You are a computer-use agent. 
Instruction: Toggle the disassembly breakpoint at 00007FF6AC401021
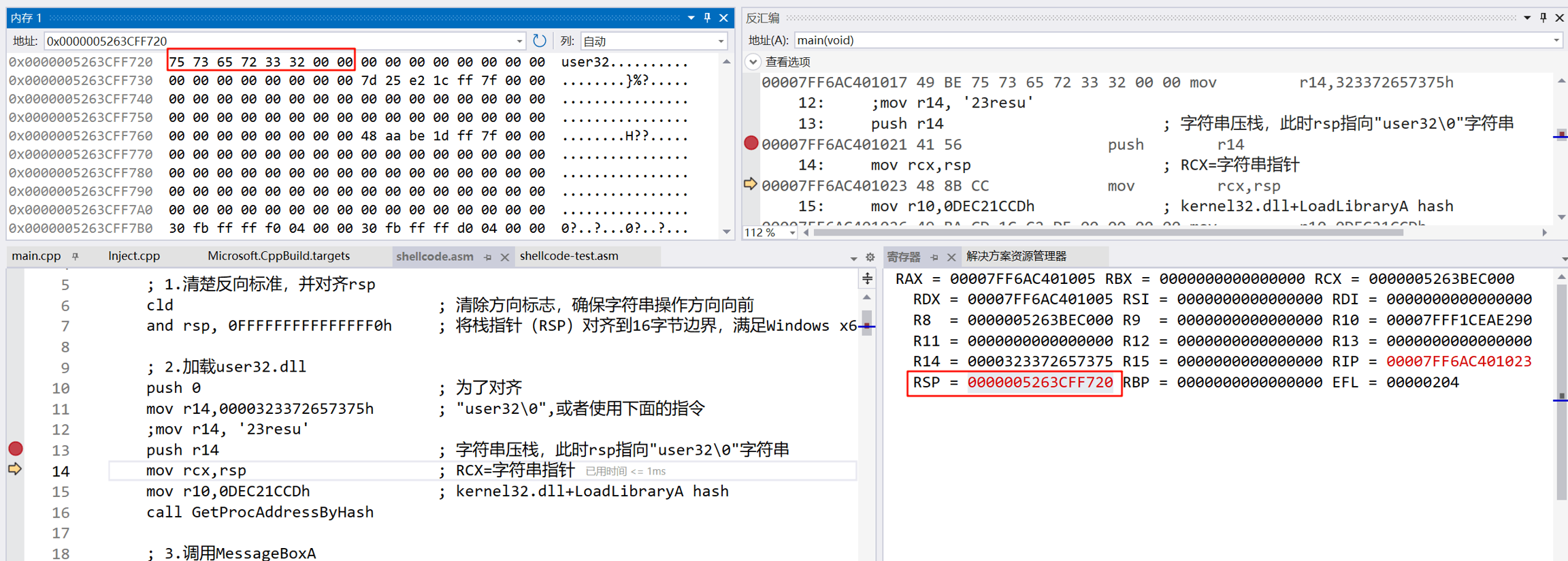751,144
